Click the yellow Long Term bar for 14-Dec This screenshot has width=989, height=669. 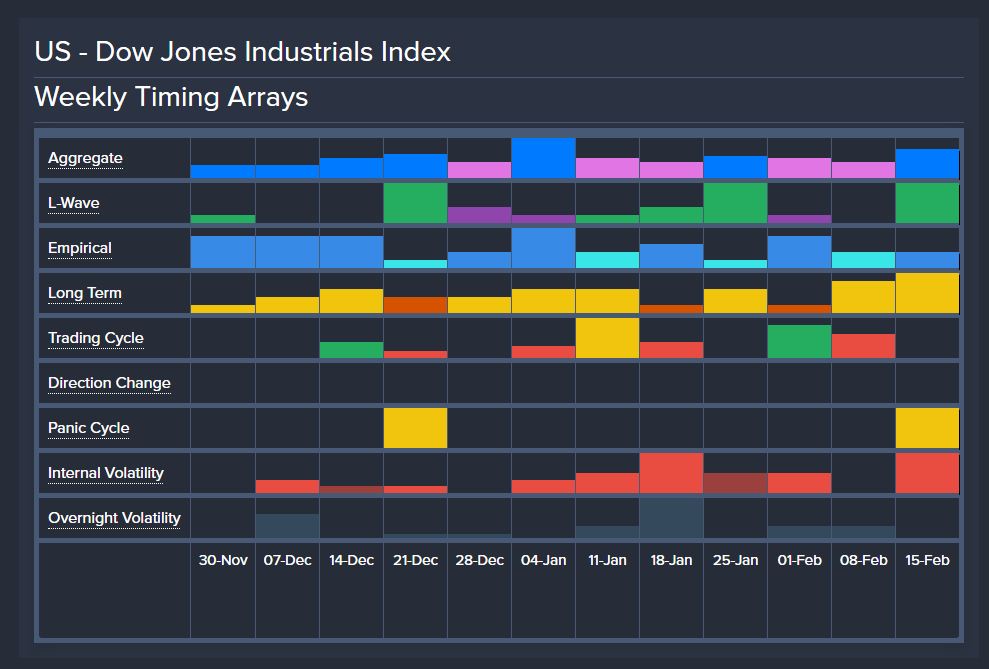click(x=351, y=301)
